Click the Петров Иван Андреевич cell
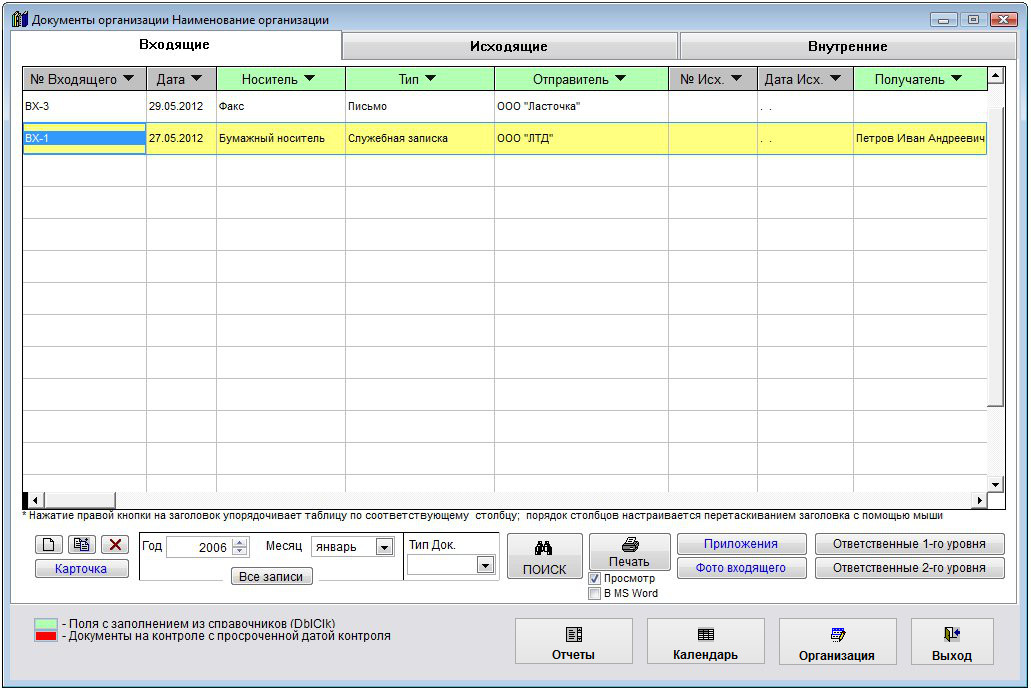Screen dimensions: 1031x690 pos(921,139)
